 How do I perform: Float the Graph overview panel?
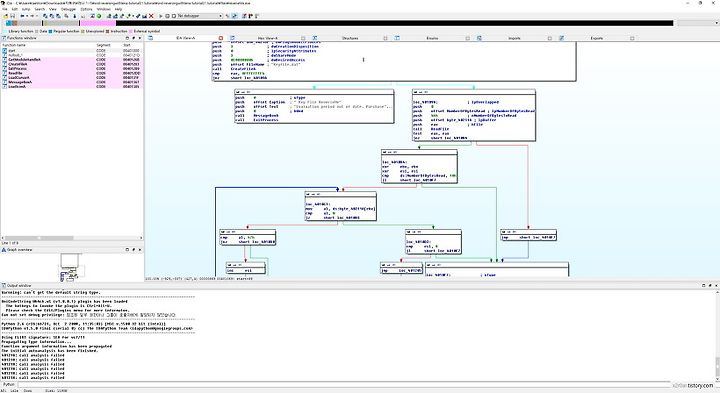[127, 250]
